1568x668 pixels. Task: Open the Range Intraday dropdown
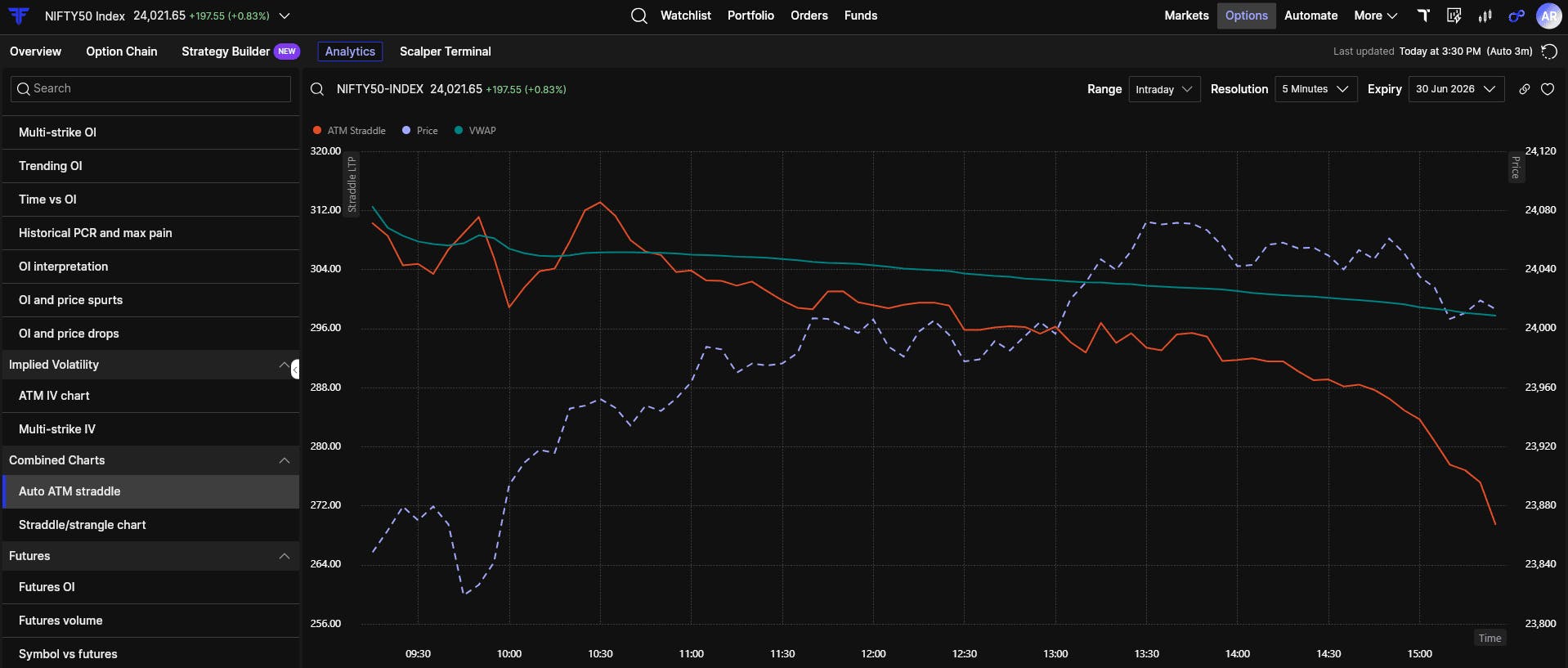point(1164,89)
